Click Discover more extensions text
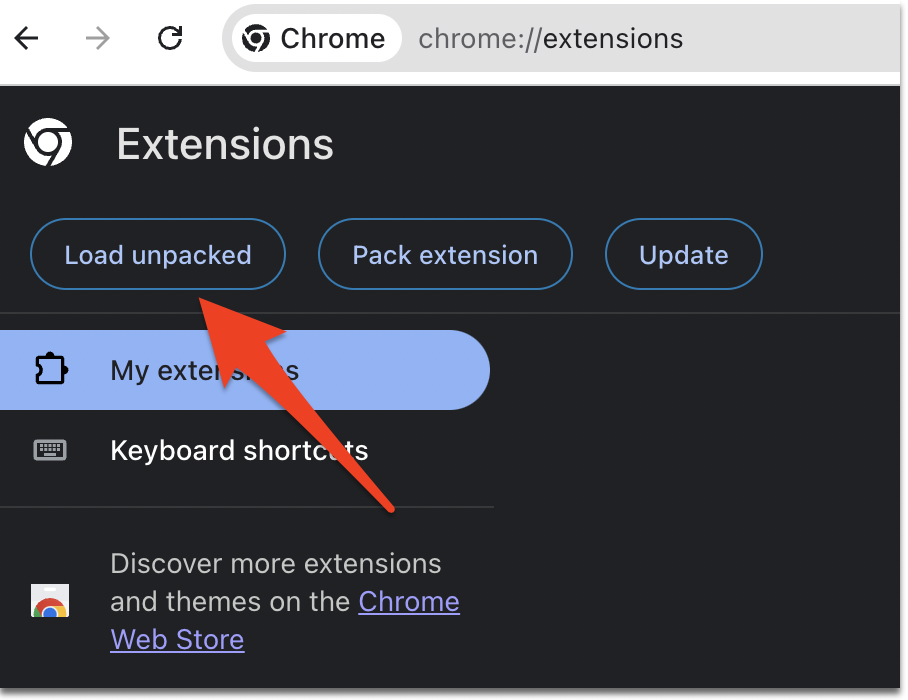This screenshot has height=700, width=908. tap(276, 563)
